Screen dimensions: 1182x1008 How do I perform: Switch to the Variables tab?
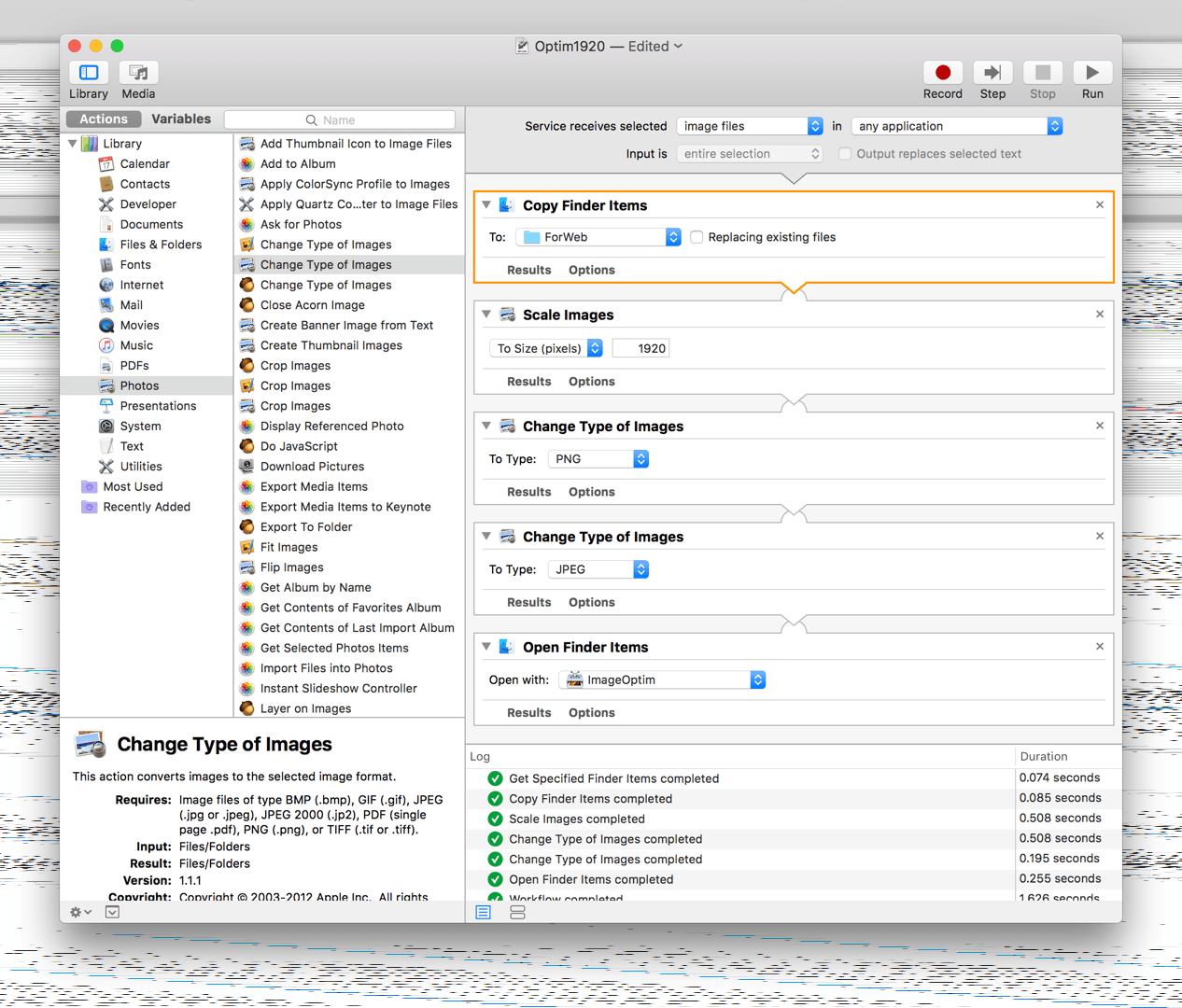[181, 119]
